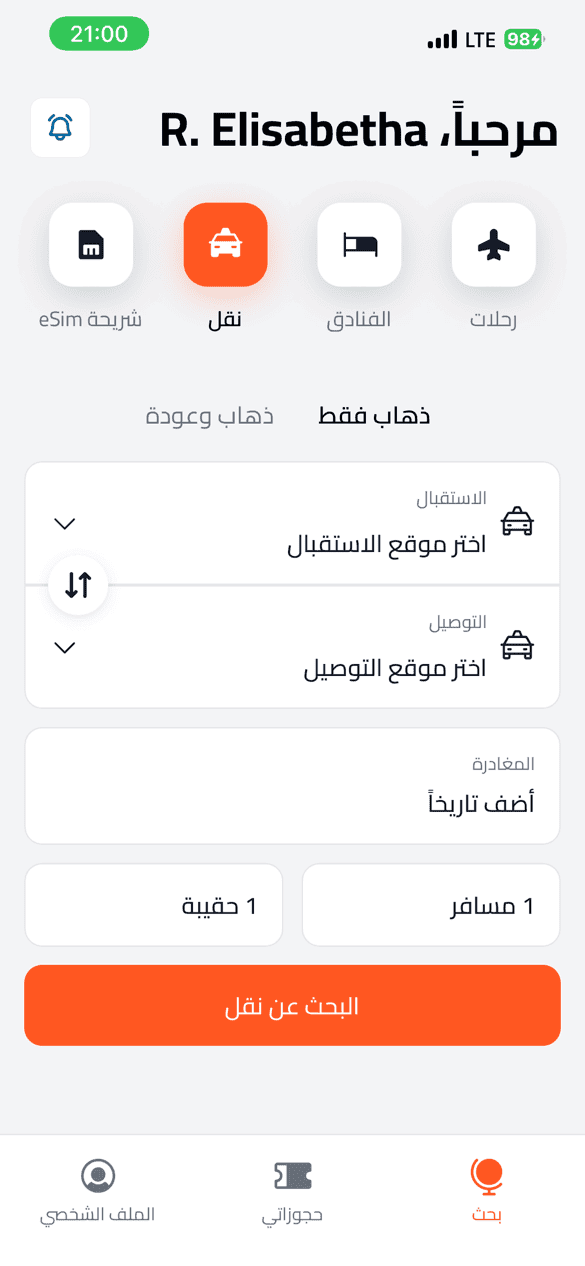Screen dimensions: 585x1266
Task: Open notifications via the bell icon
Action: coord(59,127)
